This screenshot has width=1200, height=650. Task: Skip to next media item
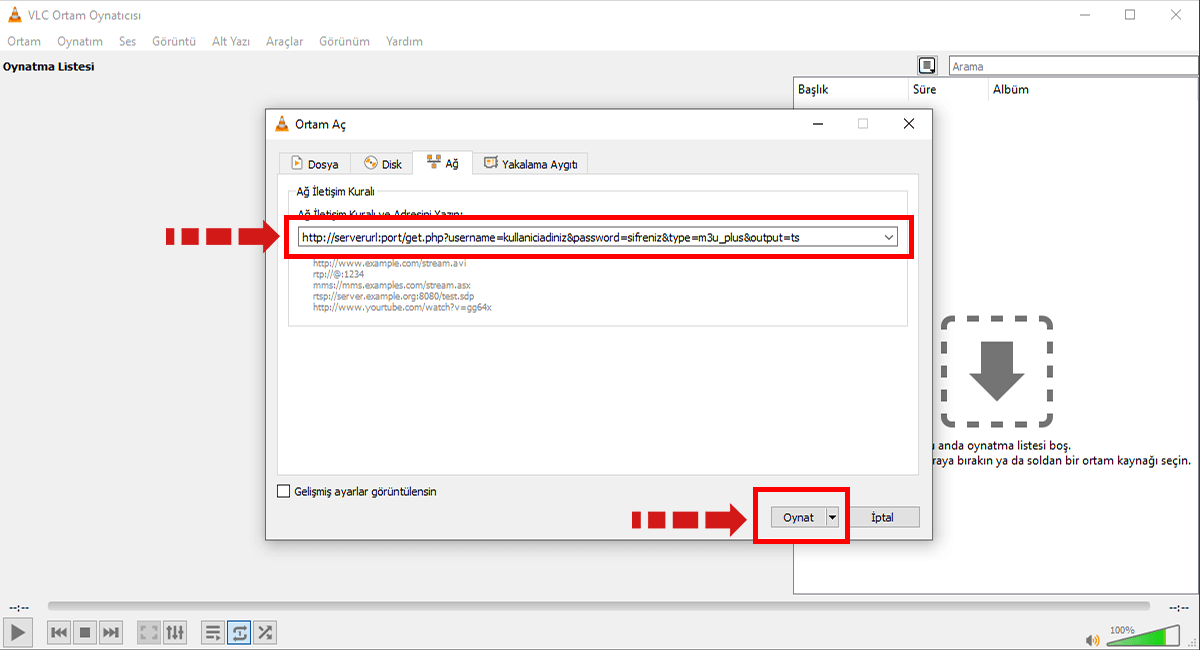tap(111, 632)
